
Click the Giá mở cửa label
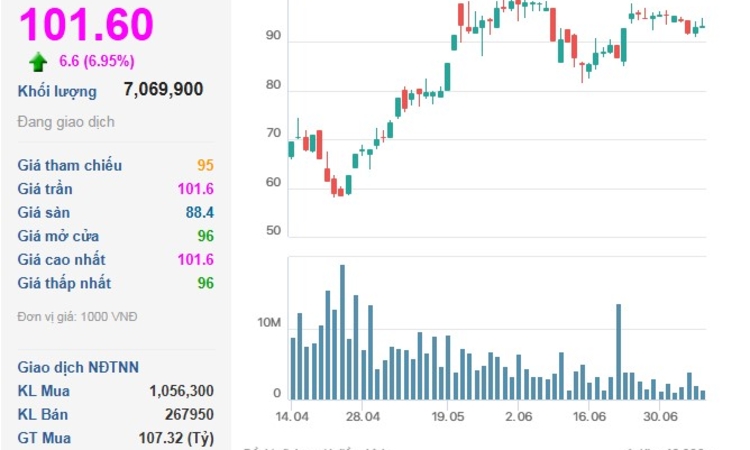[58, 236]
